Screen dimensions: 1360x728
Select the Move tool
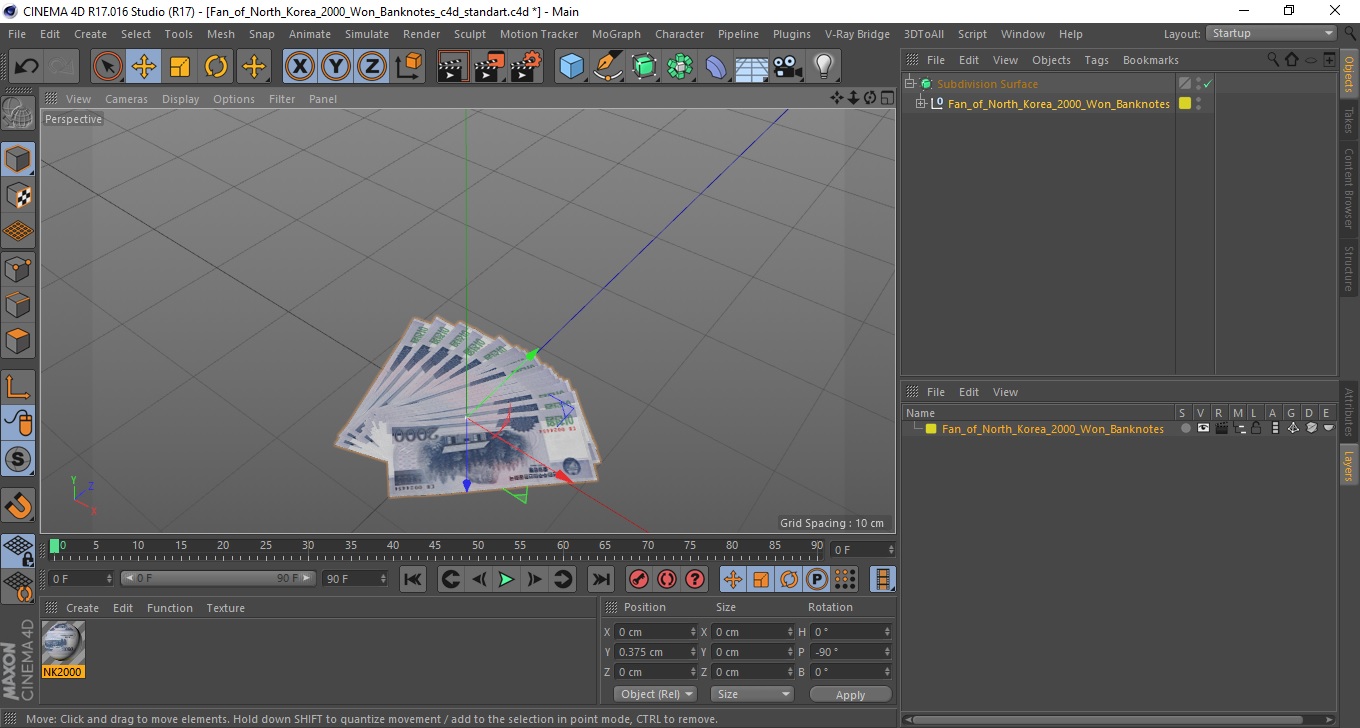144,67
